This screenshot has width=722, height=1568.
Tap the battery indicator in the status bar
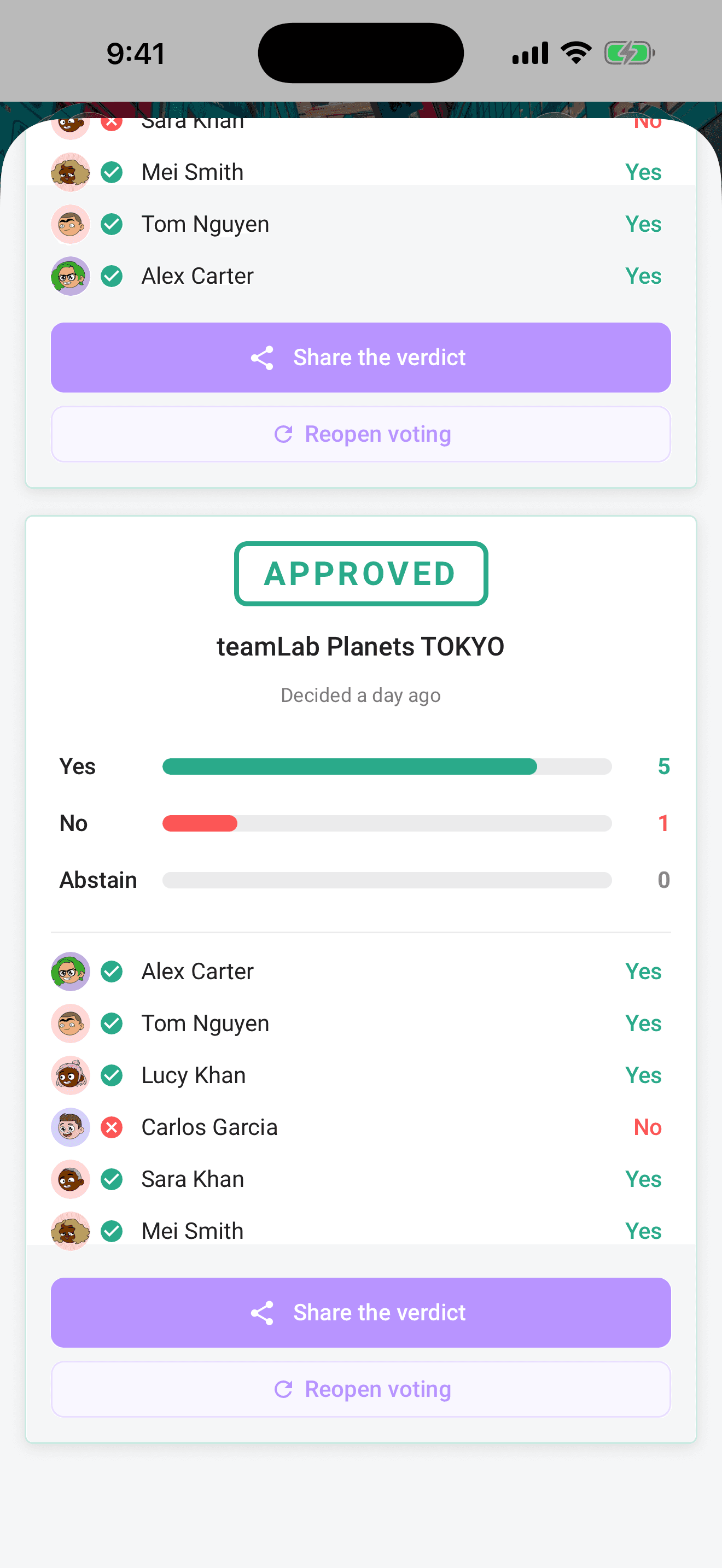click(630, 54)
